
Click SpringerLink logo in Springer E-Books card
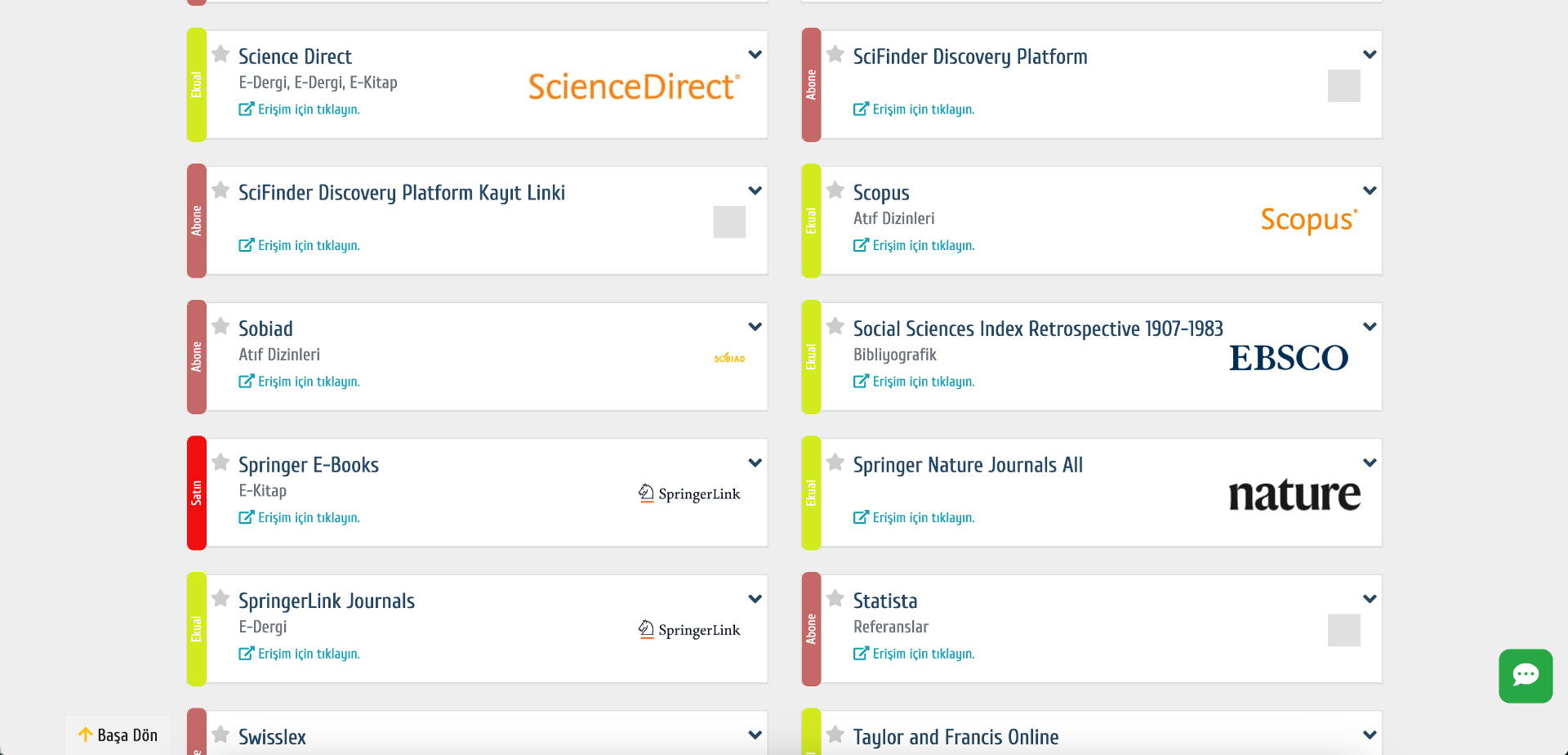(x=689, y=494)
